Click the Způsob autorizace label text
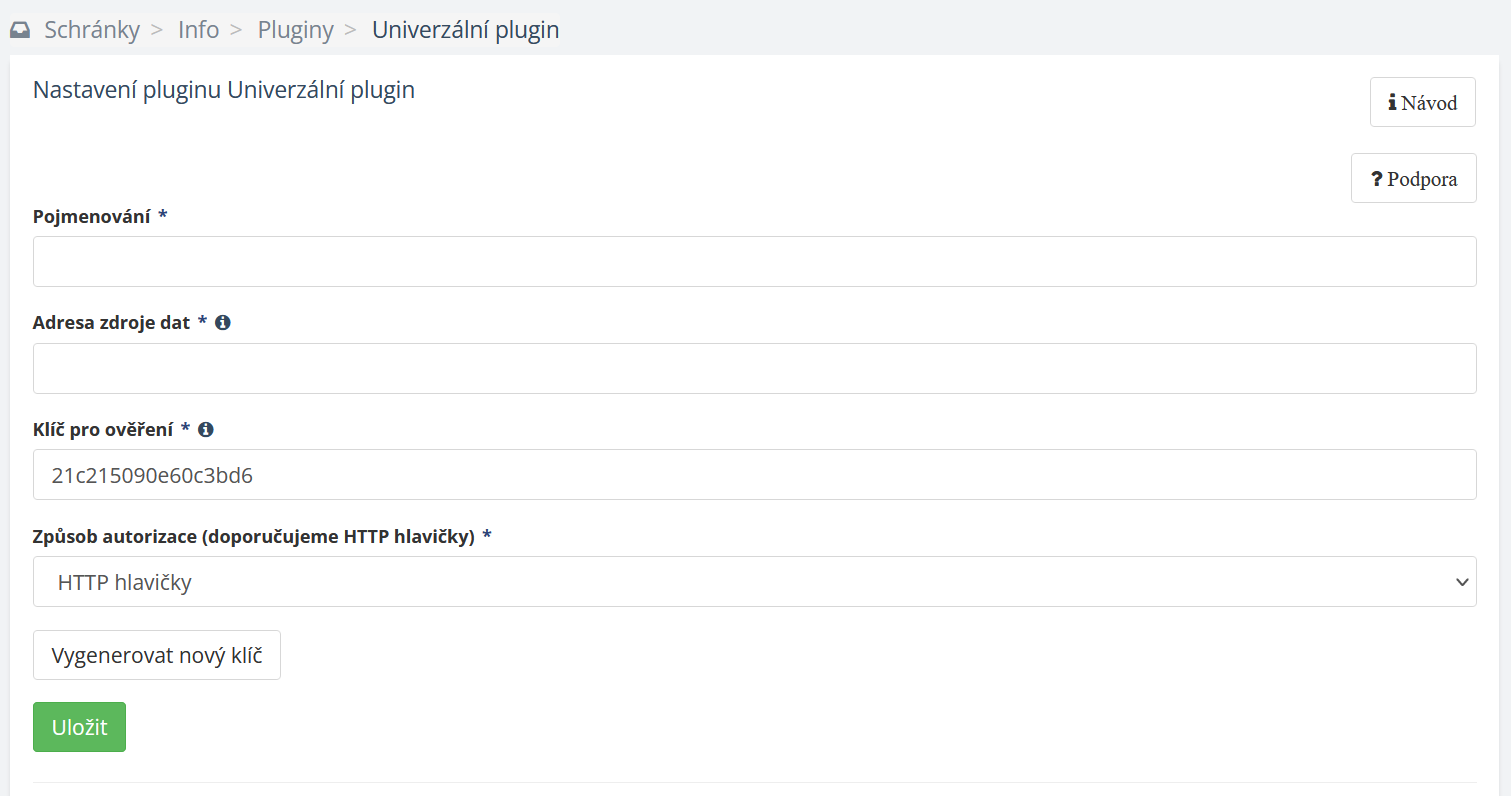The image size is (1511, 796). click(253, 536)
